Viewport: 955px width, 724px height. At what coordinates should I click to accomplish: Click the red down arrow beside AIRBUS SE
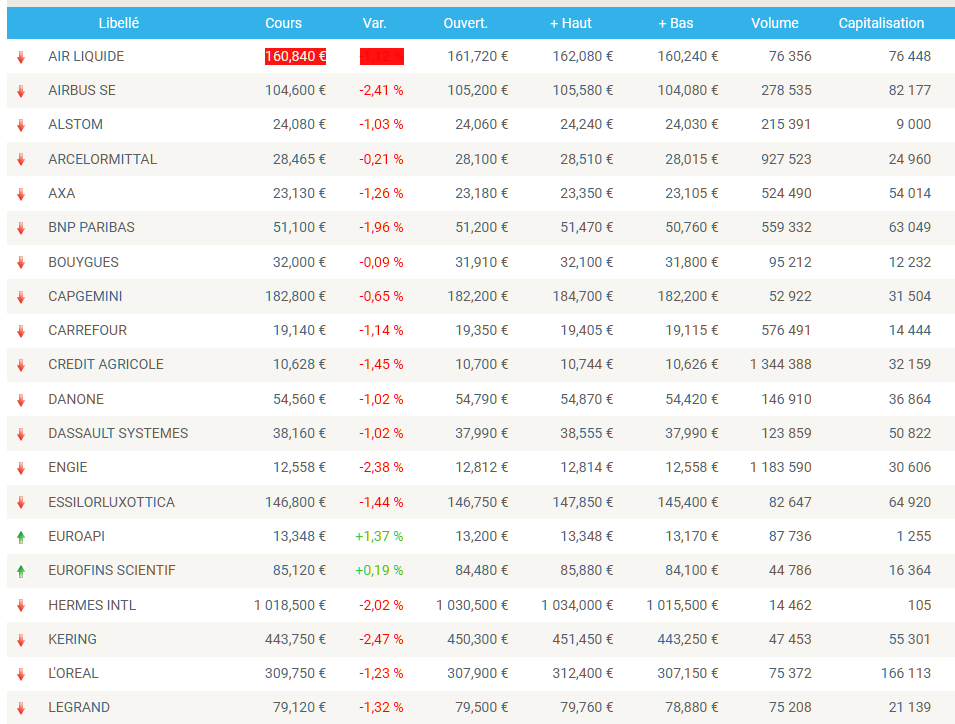point(21,91)
